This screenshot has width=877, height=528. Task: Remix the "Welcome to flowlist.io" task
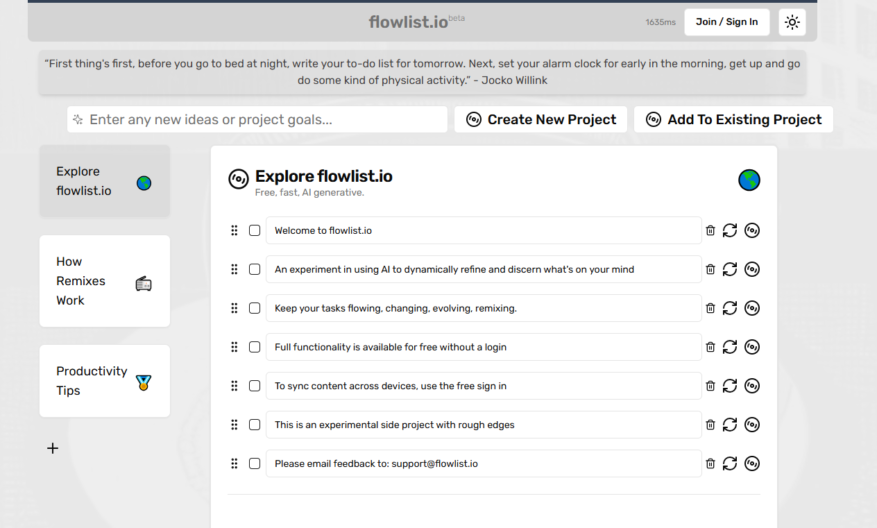[x=752, y=230]
